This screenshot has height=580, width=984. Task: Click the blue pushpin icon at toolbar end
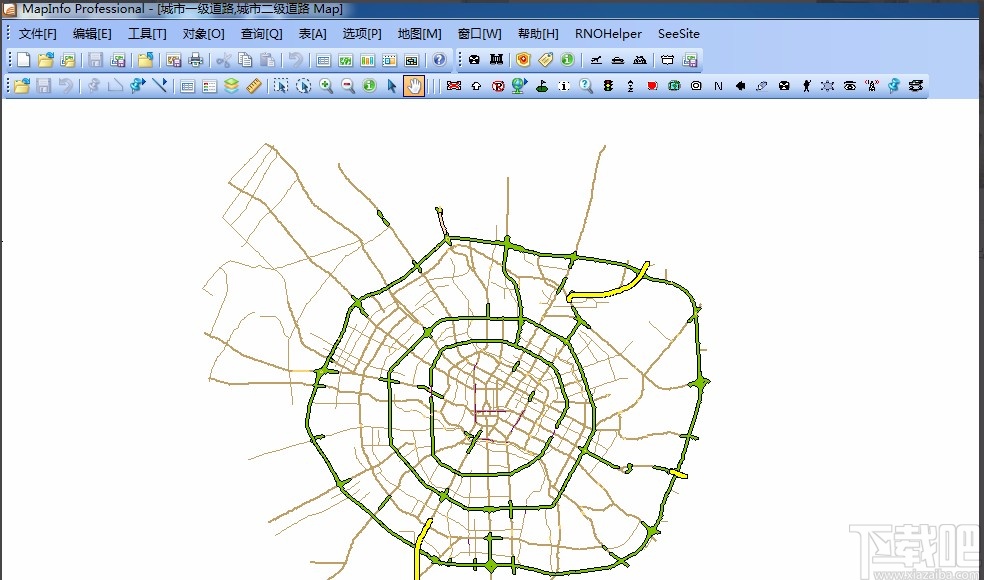894,85
